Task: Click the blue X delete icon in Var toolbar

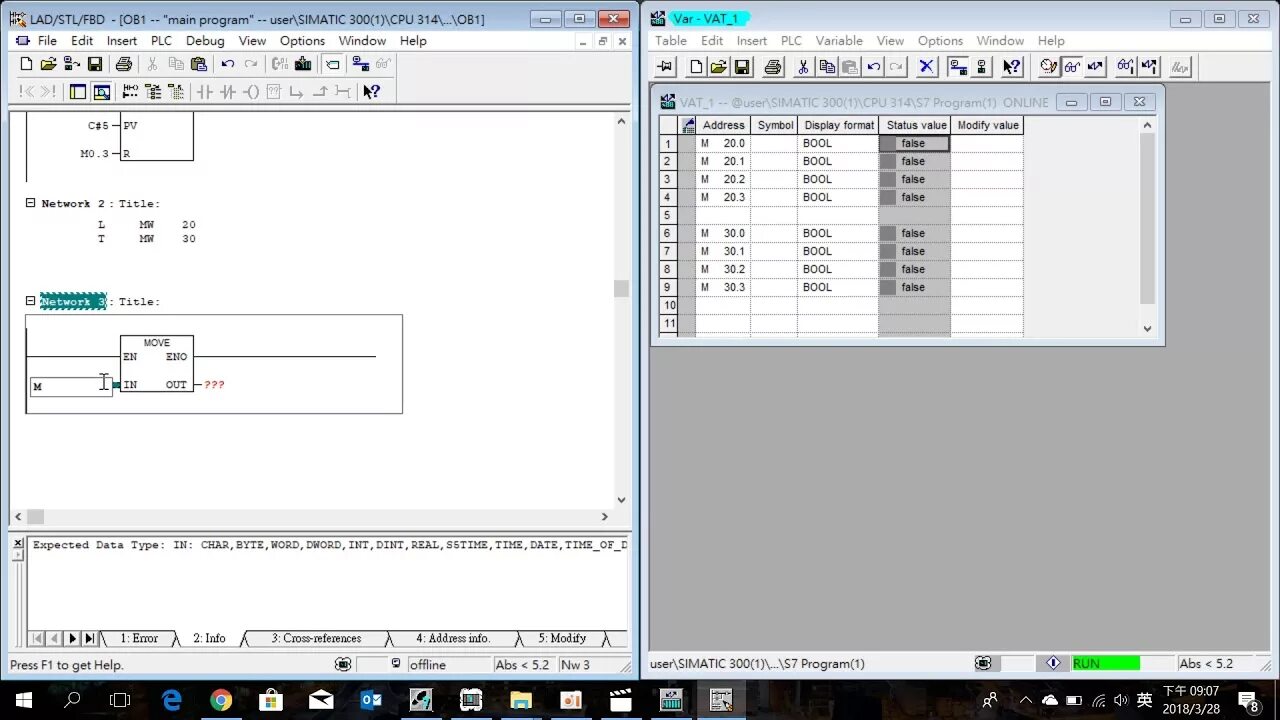Action: (x=927, y=67)
